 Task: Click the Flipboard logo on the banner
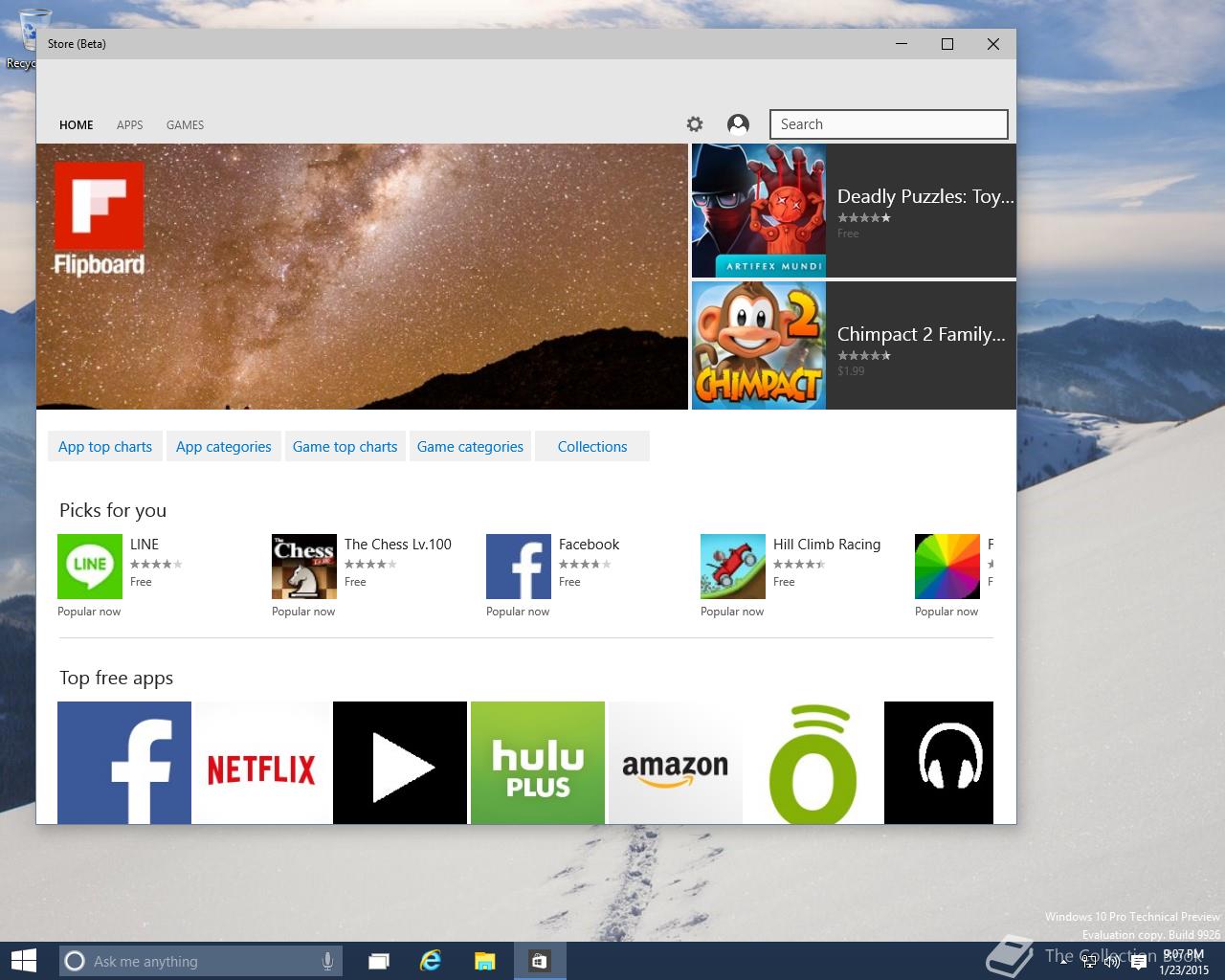point(100,219)
